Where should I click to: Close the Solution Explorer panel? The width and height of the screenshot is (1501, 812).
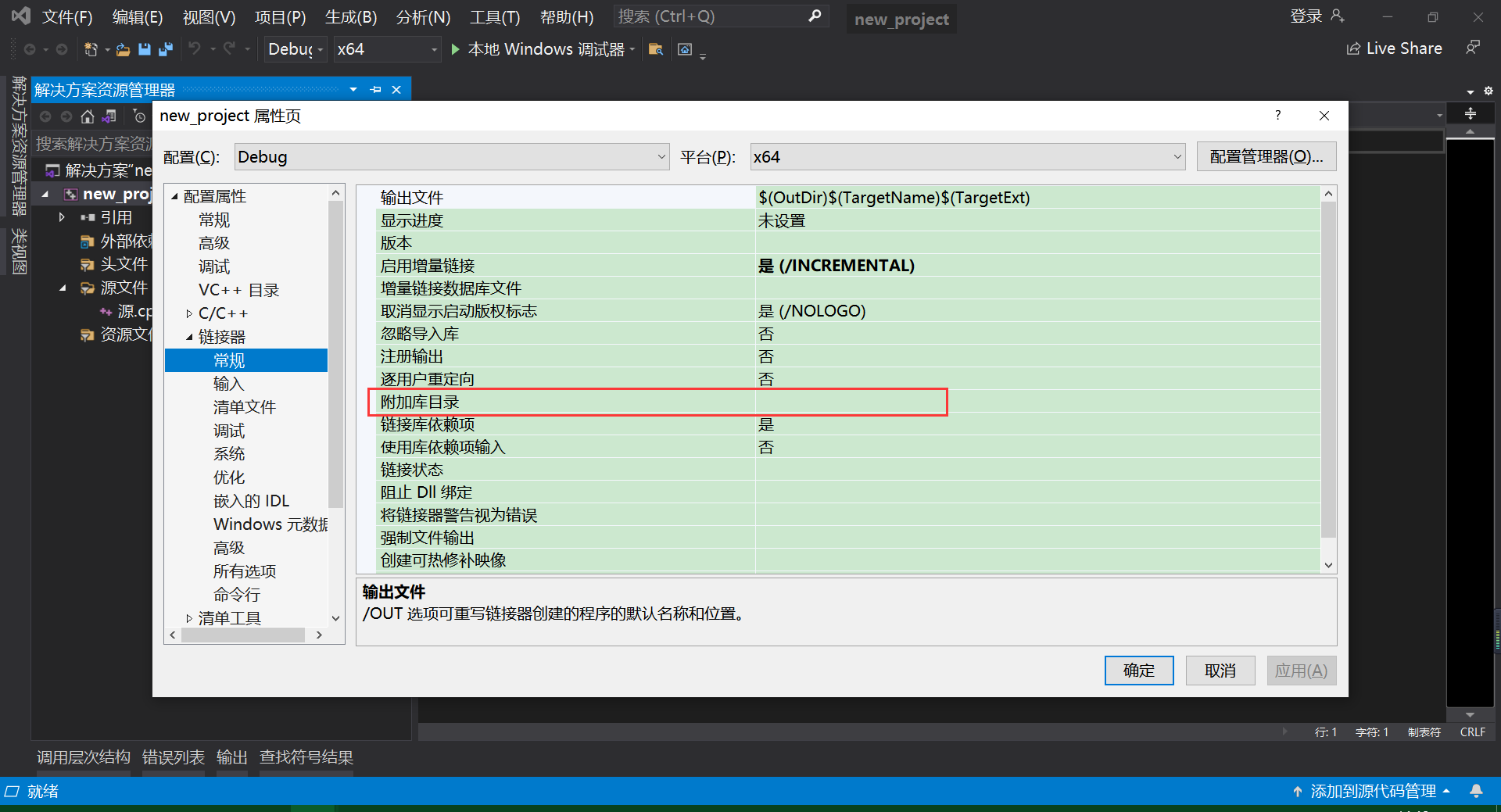click(x=396, y=89)
